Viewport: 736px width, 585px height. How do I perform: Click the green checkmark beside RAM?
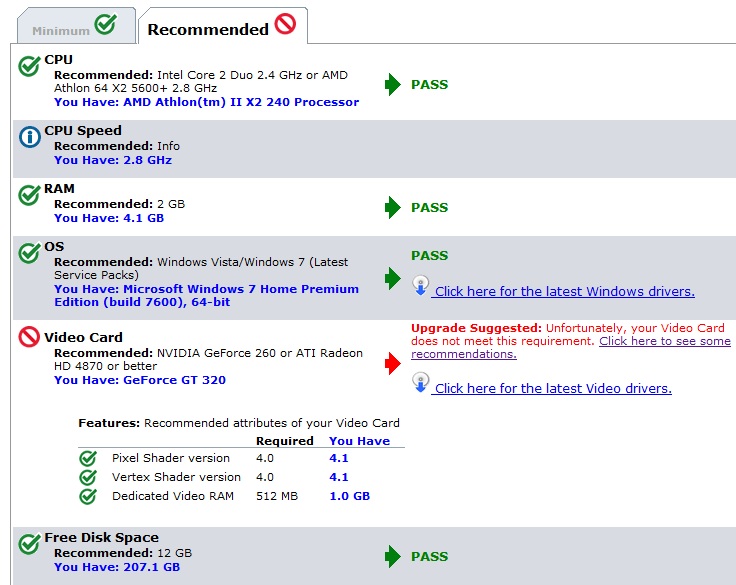pos(29,195)
